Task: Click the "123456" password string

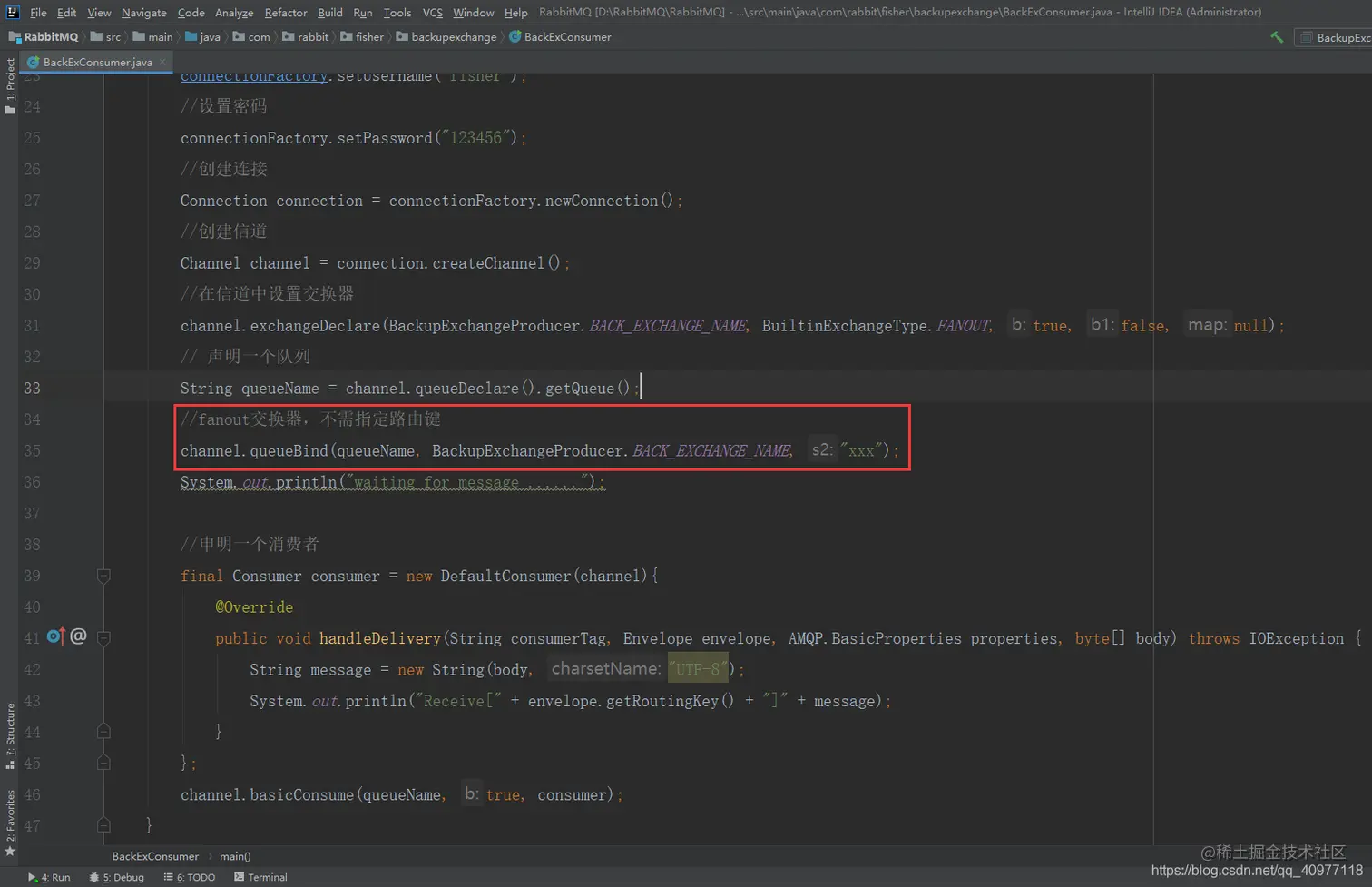Action: pos(475,138)
